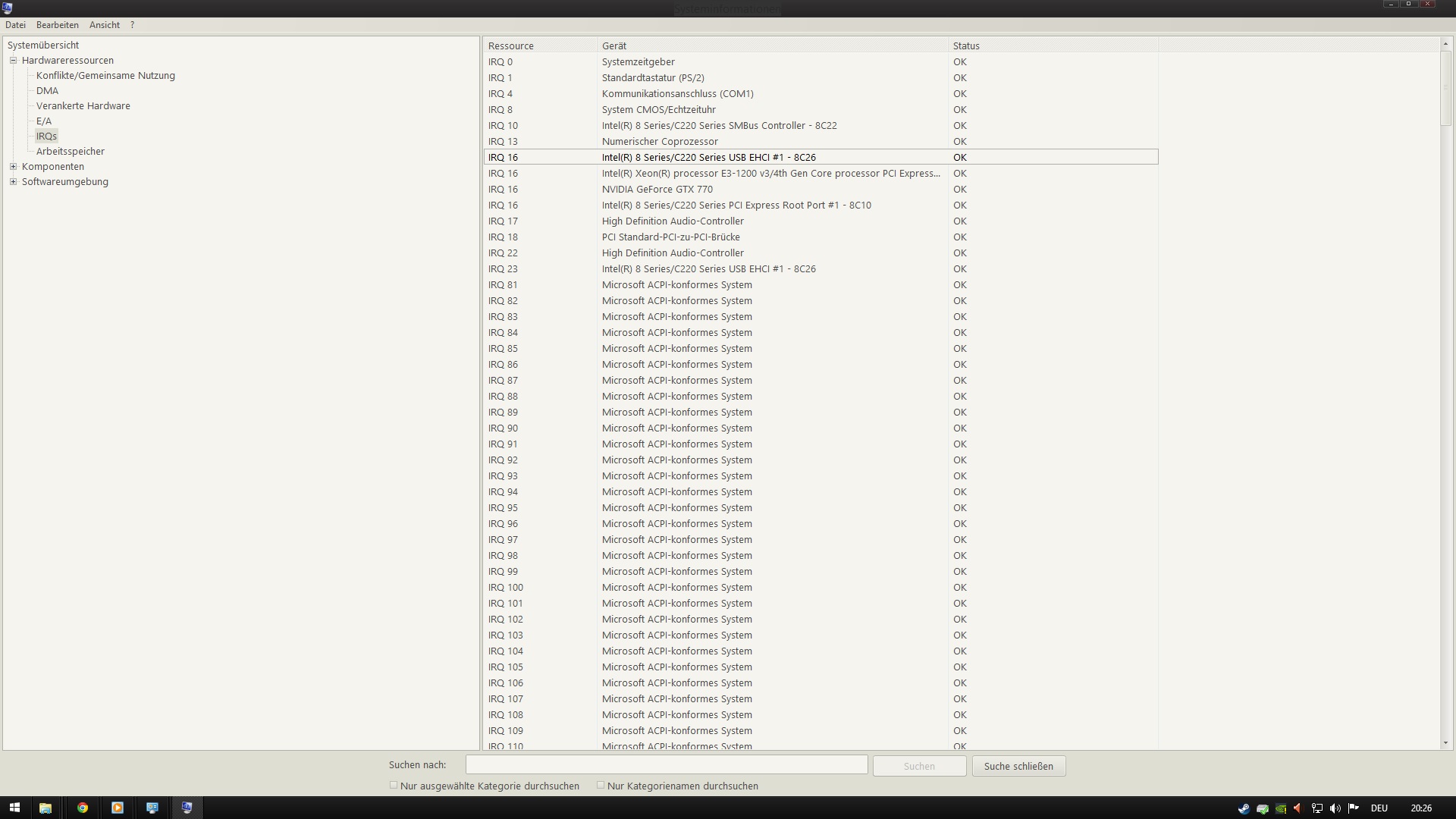Click the NVIDIA tray icon
The image size is (1456, 819).
click(1281, 808)
